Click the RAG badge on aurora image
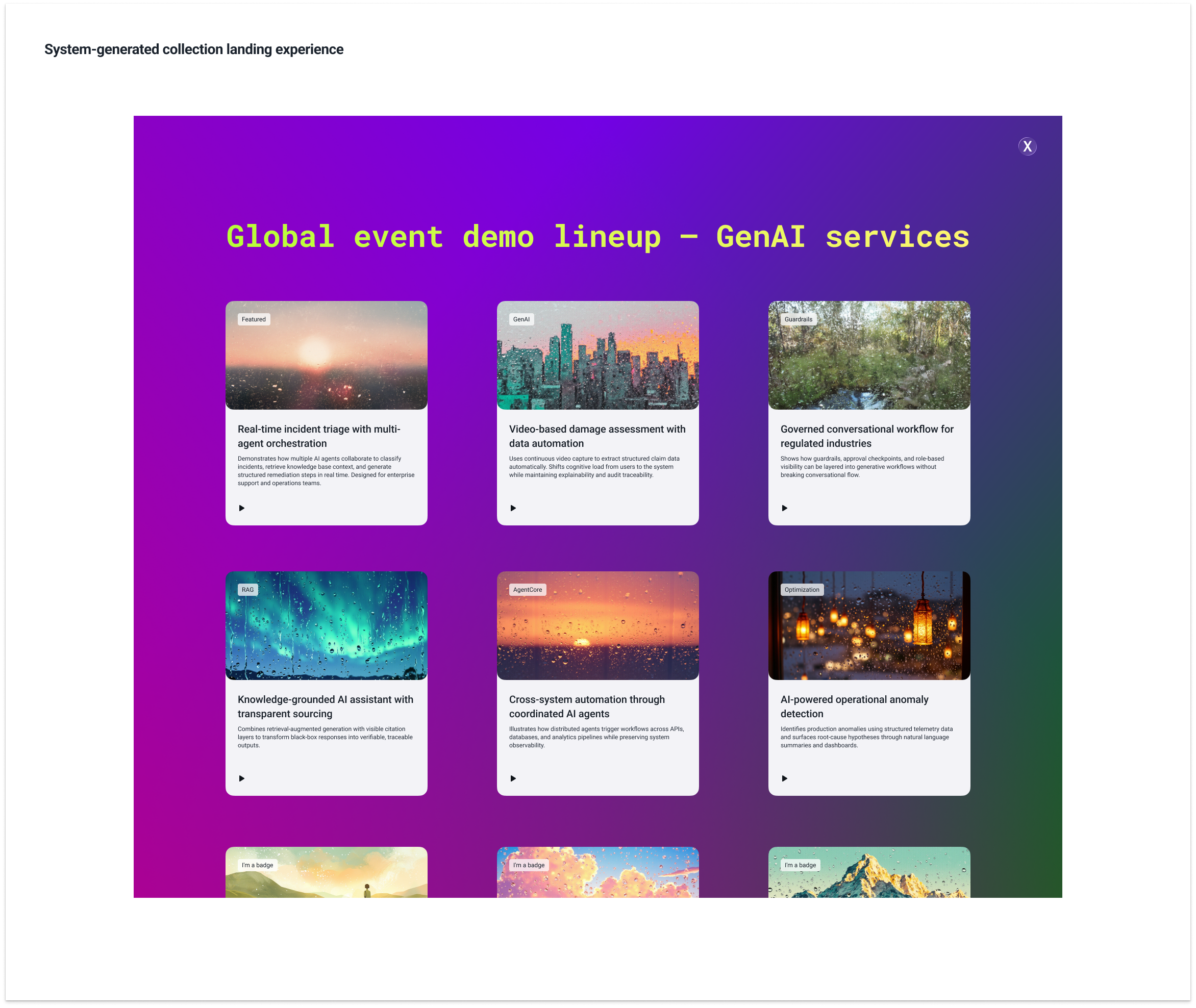1196x1008 pixels. (x=247, y=590)
